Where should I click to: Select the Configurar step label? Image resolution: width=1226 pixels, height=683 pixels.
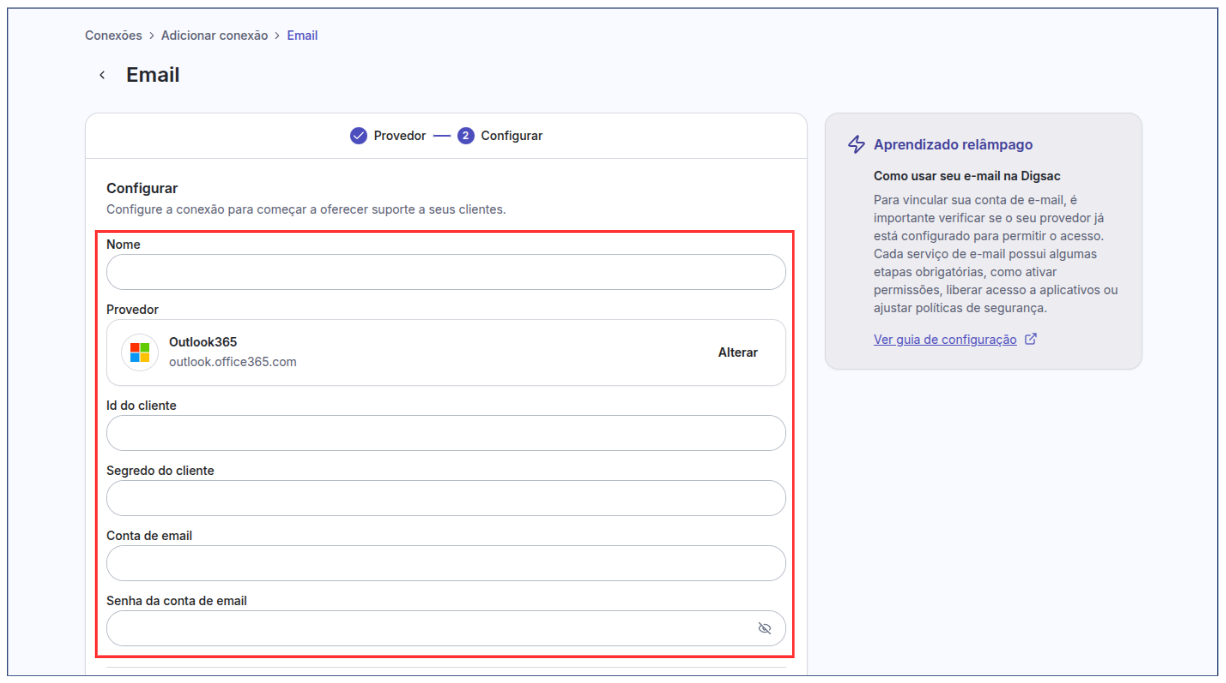[511, 136]
